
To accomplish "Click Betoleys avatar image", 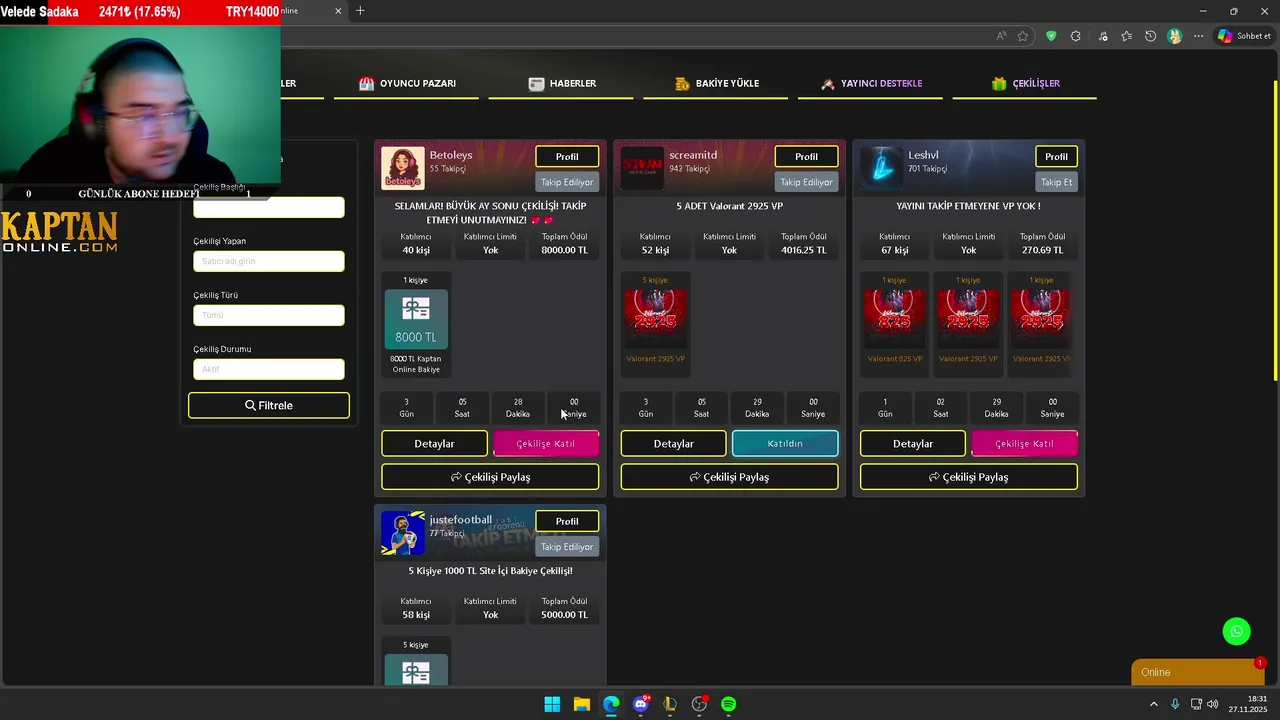I will (x=403, y=168).
